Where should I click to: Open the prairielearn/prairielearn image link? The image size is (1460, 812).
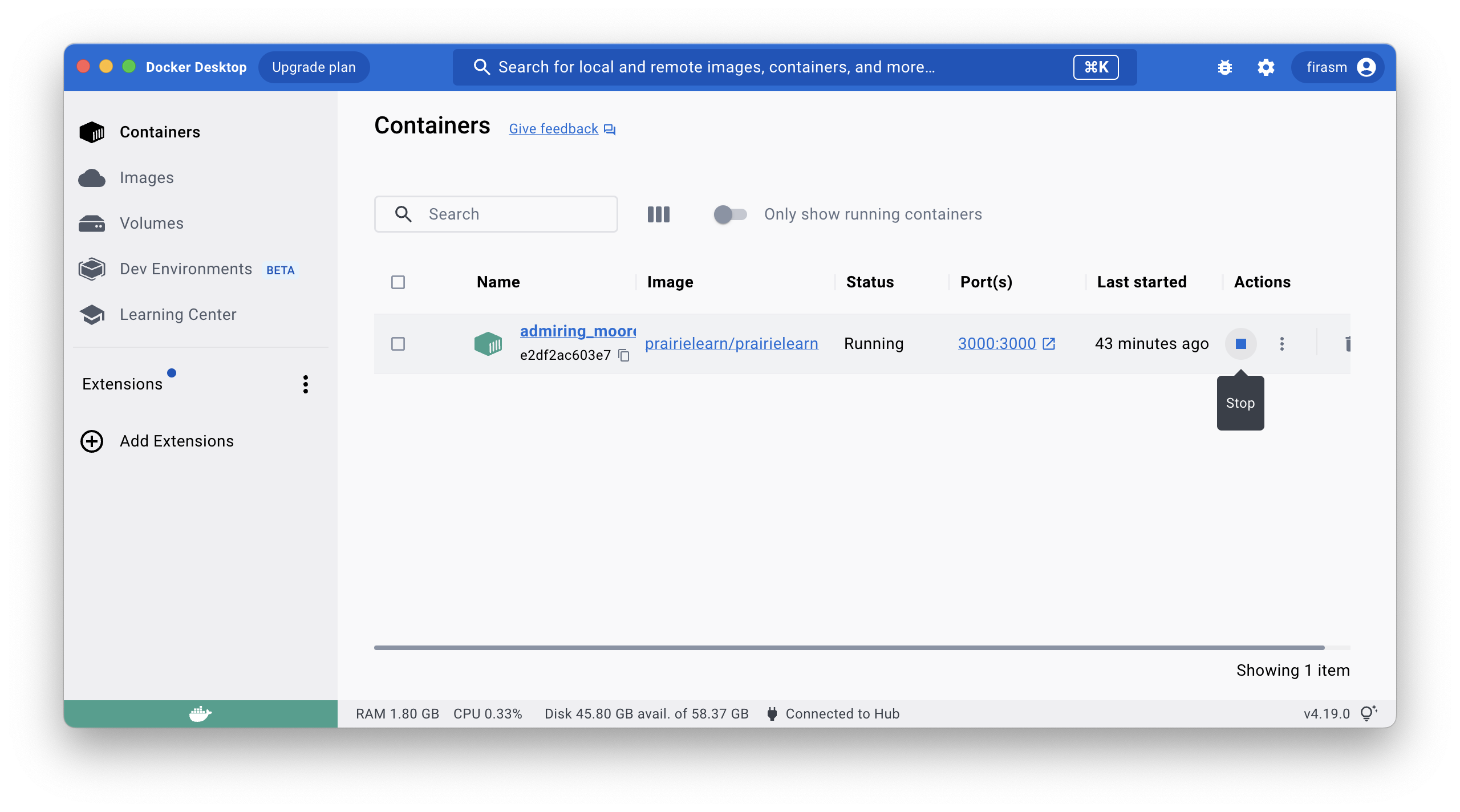[732, 344]
